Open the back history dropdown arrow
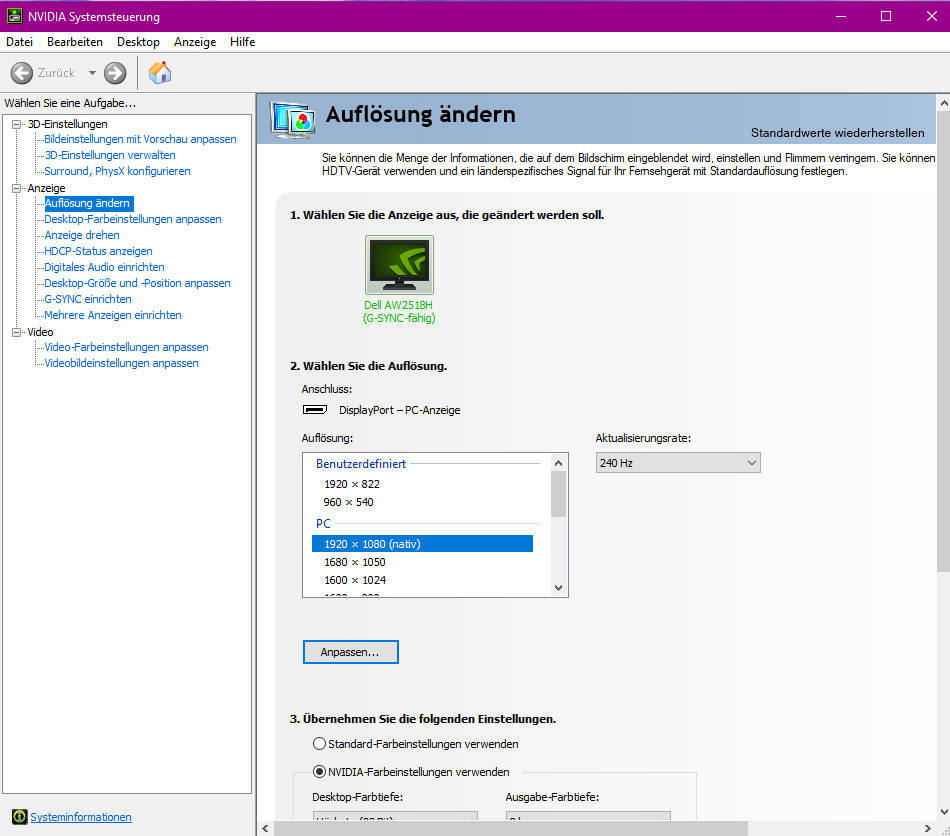Image resolution: width=950 pixels, height=836 pixels. click(92, 73)
